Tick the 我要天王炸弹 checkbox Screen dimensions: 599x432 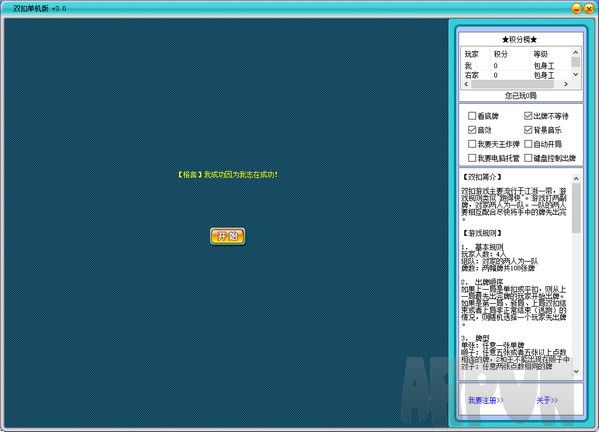tap(472, 144)
